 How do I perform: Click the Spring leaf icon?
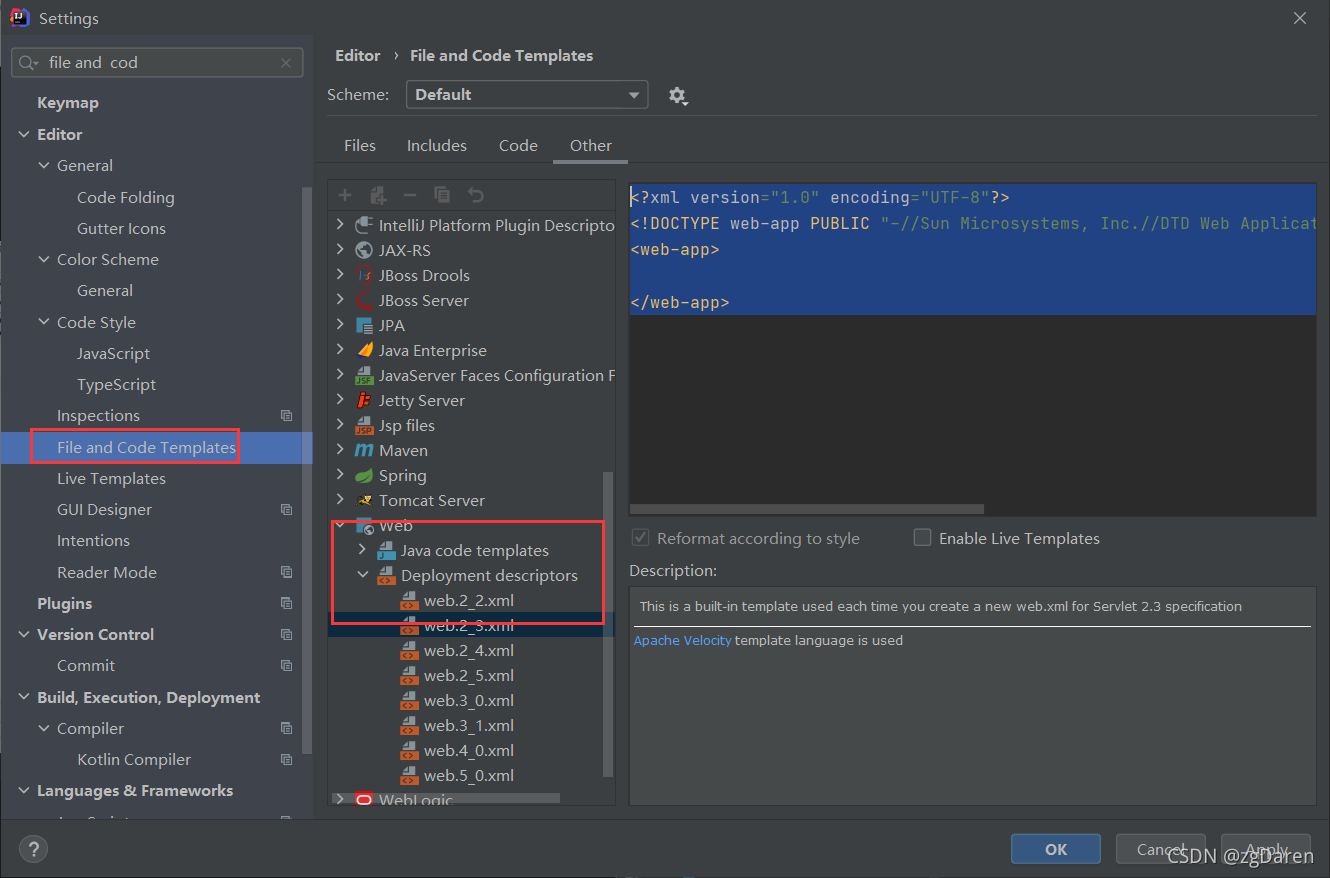[364, 475]
